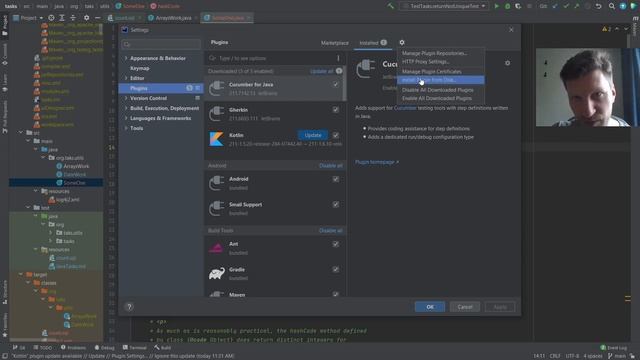Click the Settings search field
The width and height of the screenshot is (640, 360).
click(161, 44)
